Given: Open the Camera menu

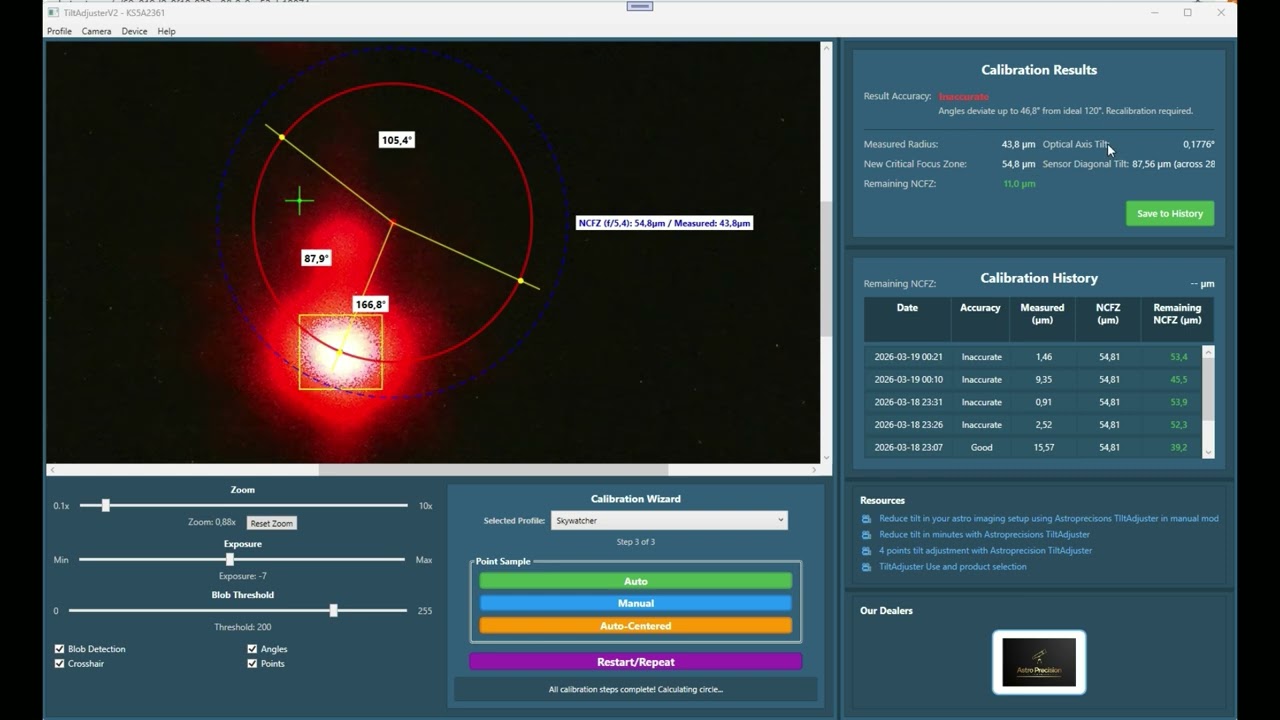Looking at the screenshot, I should click(96, 31).
